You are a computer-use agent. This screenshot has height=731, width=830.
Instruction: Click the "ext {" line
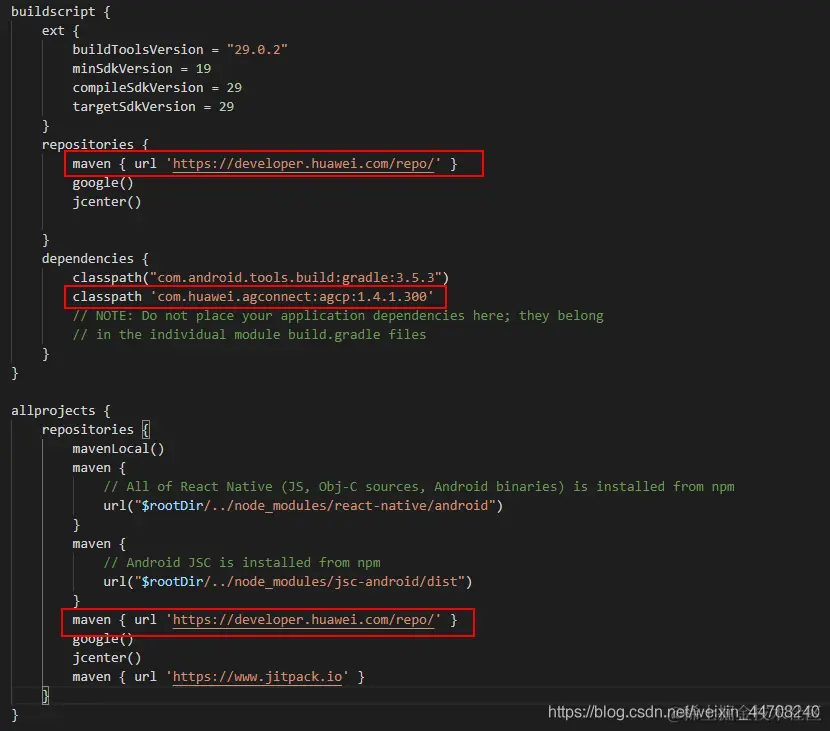point(60,30)
